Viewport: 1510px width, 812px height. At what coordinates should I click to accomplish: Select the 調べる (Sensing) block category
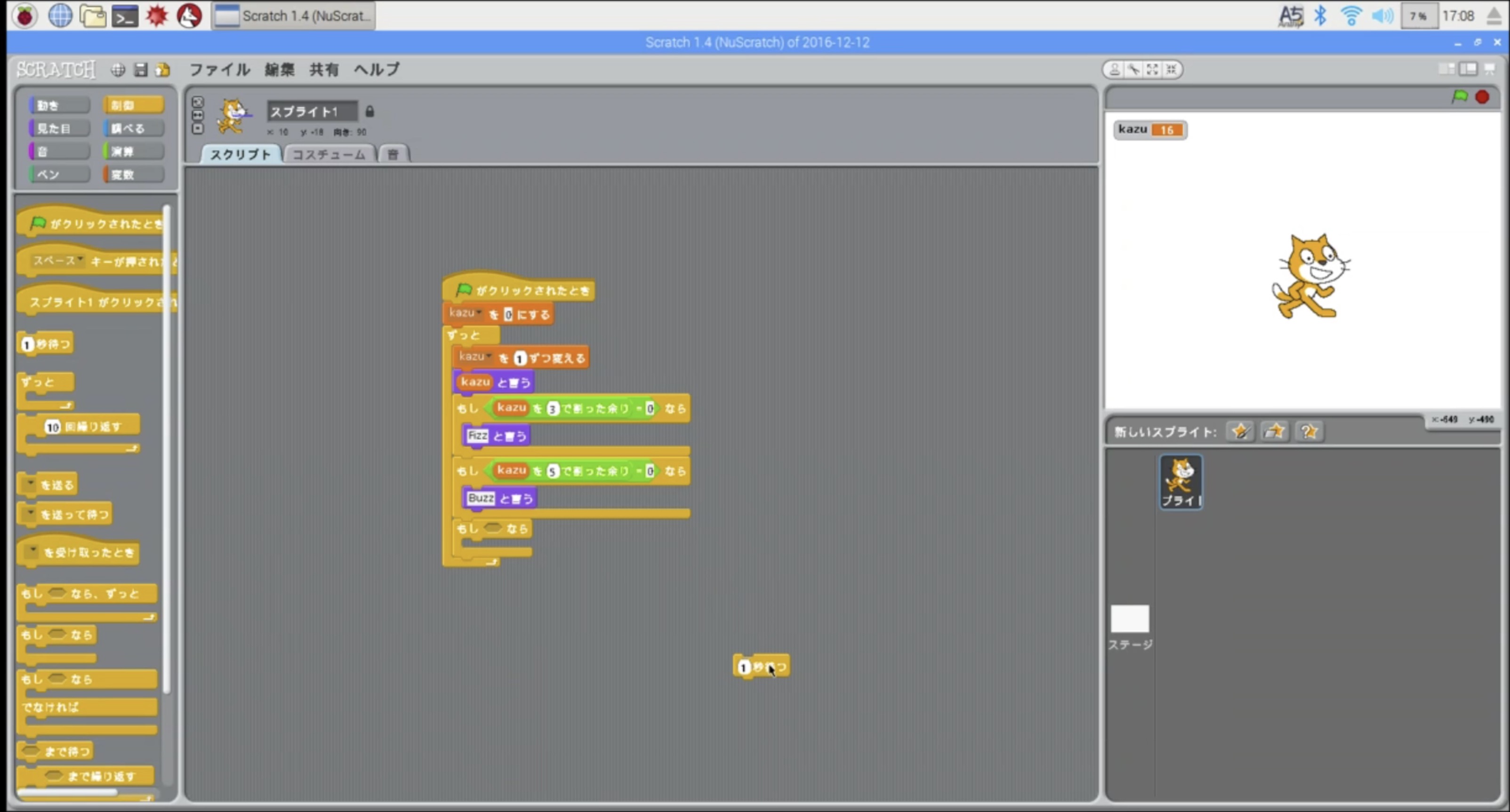click(x=134, y=128)
